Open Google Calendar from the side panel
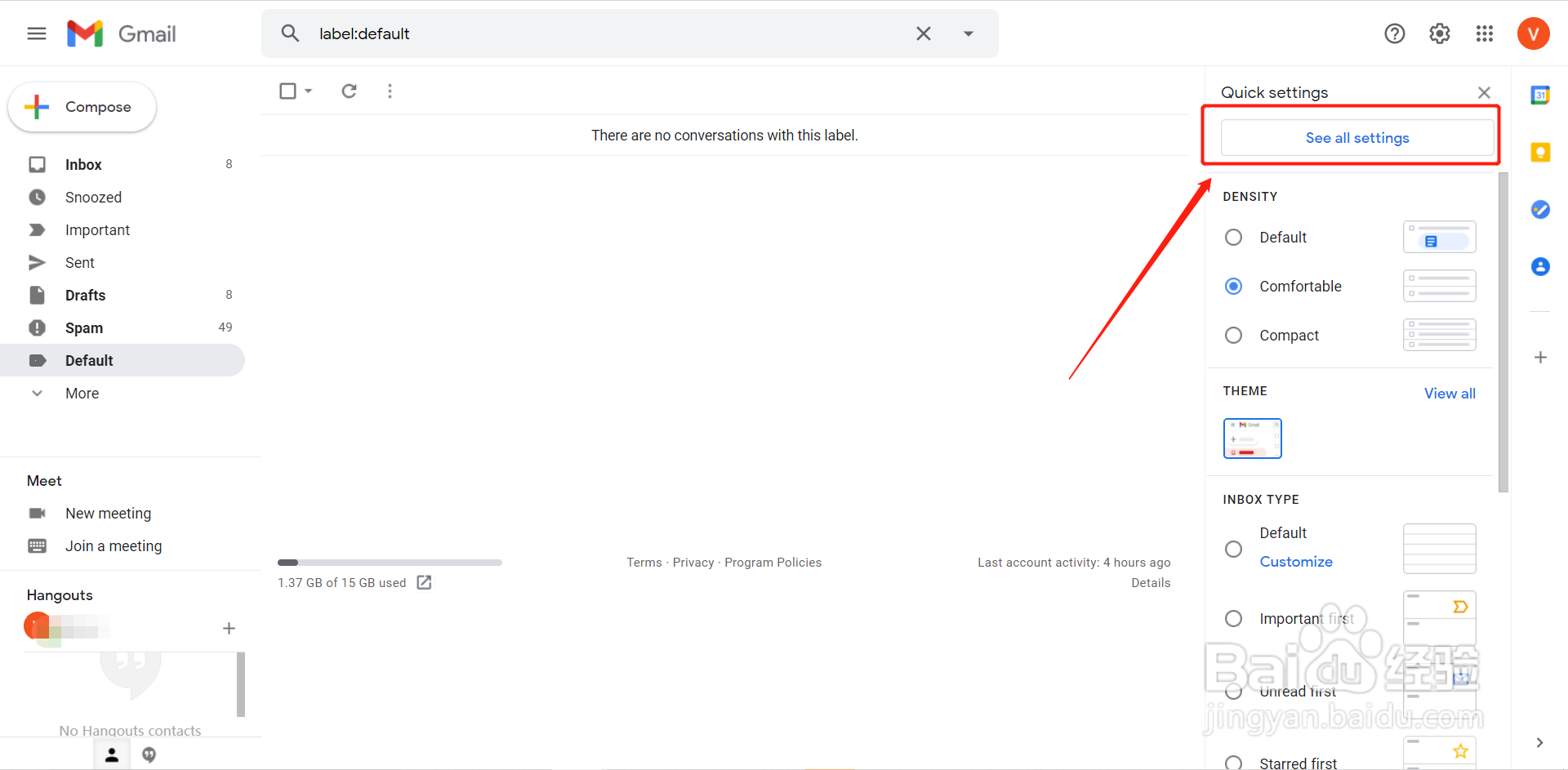1568x770 pixels. click(x=1541, y=95)
